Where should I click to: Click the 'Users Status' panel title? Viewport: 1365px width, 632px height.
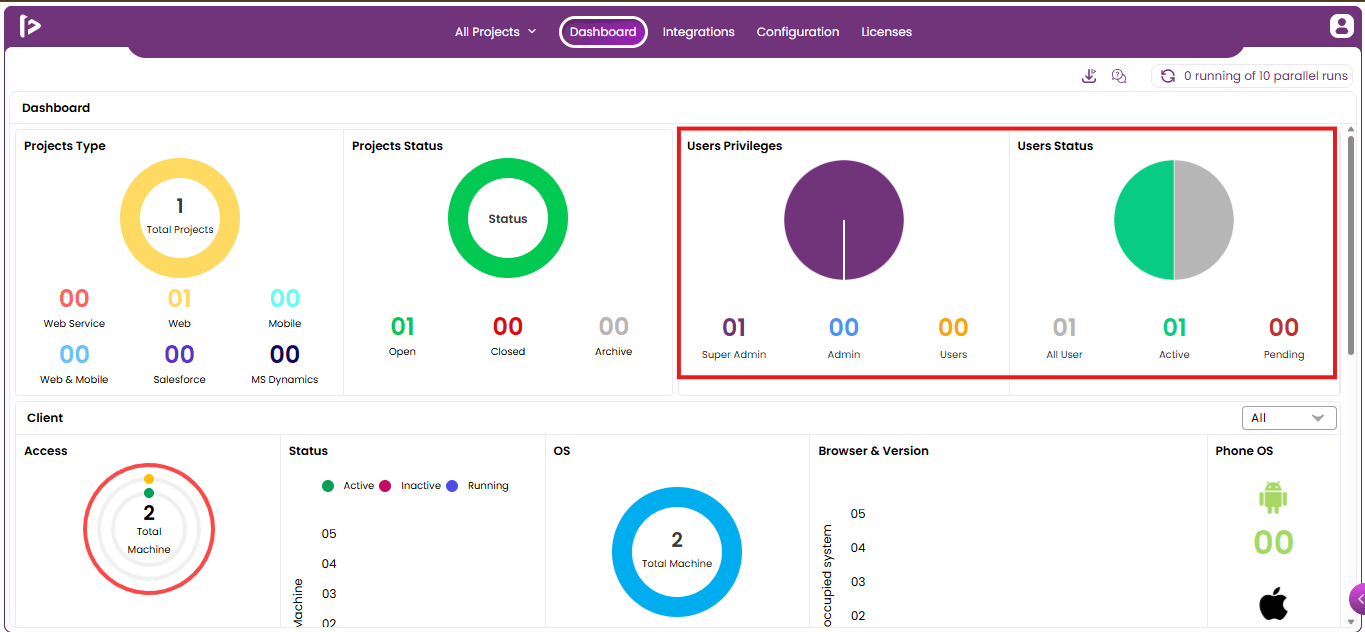pyautogui.click(x=1055, y=146)
